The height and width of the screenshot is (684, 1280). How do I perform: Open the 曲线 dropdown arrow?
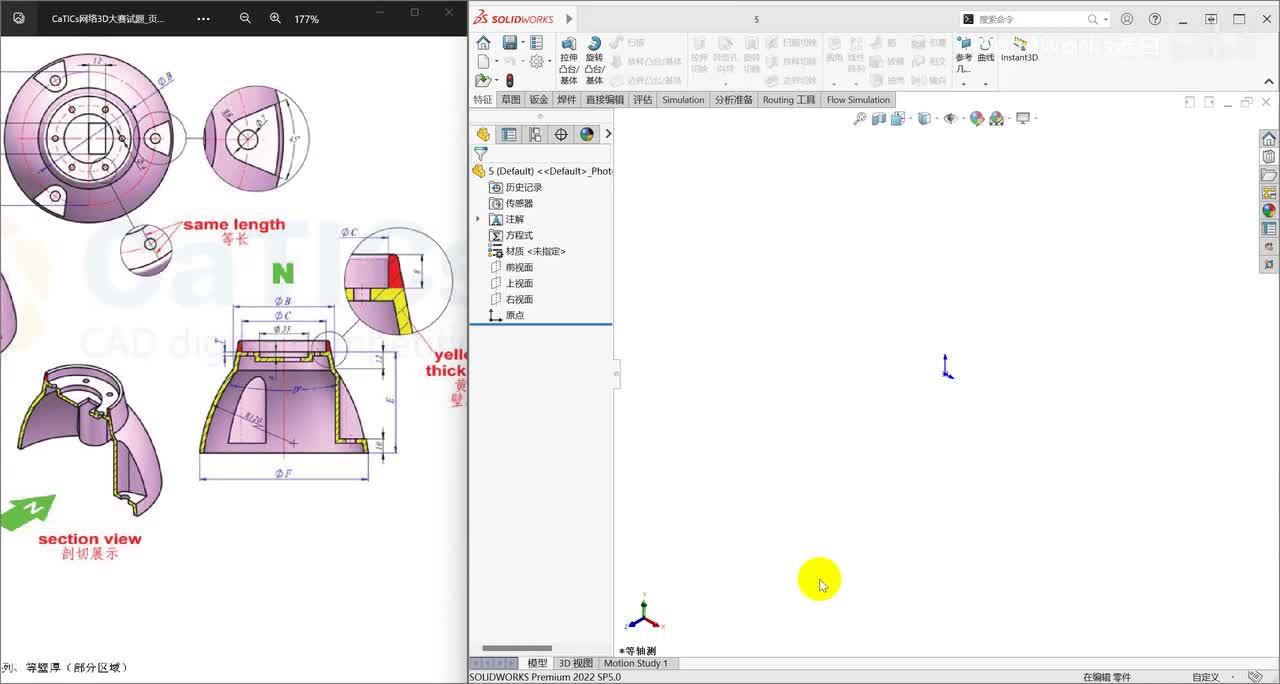point(986,84)
